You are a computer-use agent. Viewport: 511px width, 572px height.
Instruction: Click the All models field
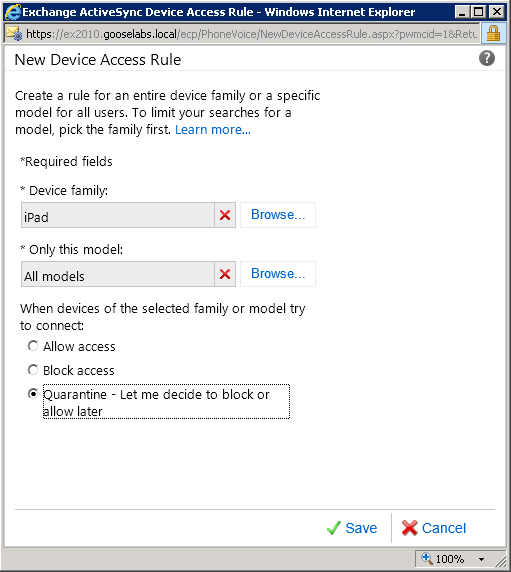(118, 274)
